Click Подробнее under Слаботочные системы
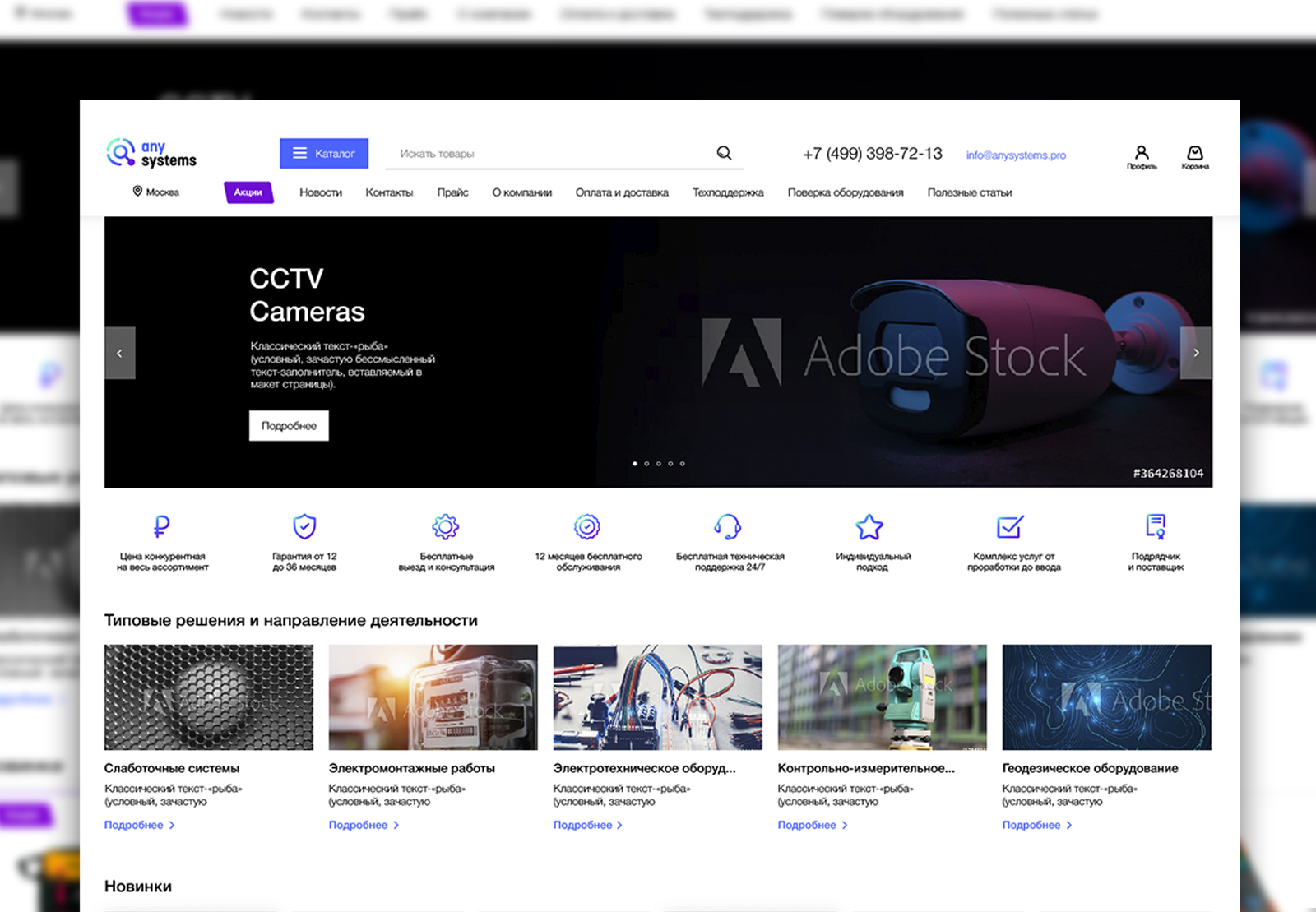The width and height of the screenshot is (1316, 912). (x=140, y=825)
